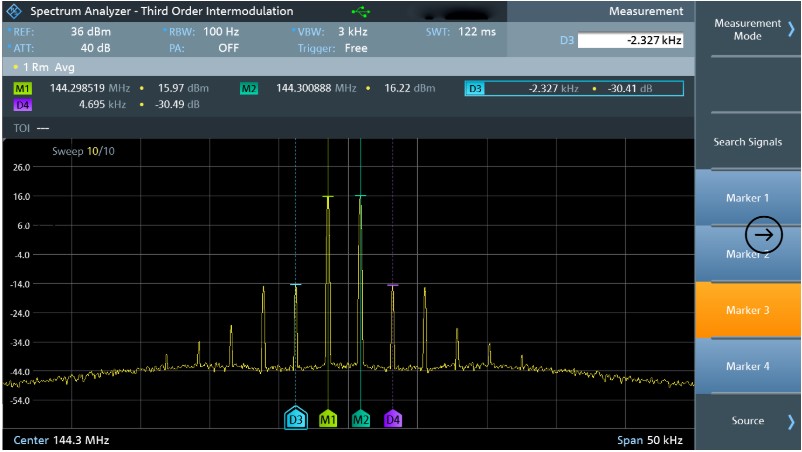Change the ATT value 40 dB
Screen dimensions: 802x452
[95, 48]
